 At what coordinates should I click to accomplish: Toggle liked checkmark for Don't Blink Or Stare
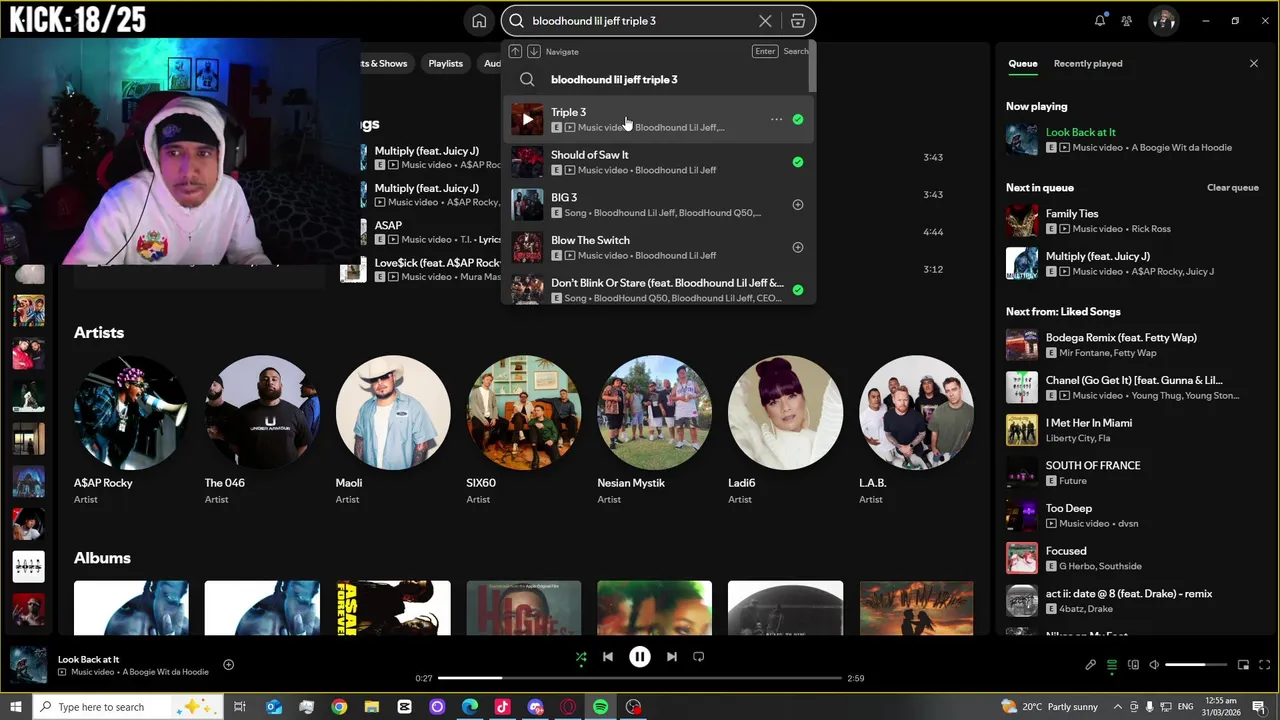pyautogui.click(x=798, y=290)
